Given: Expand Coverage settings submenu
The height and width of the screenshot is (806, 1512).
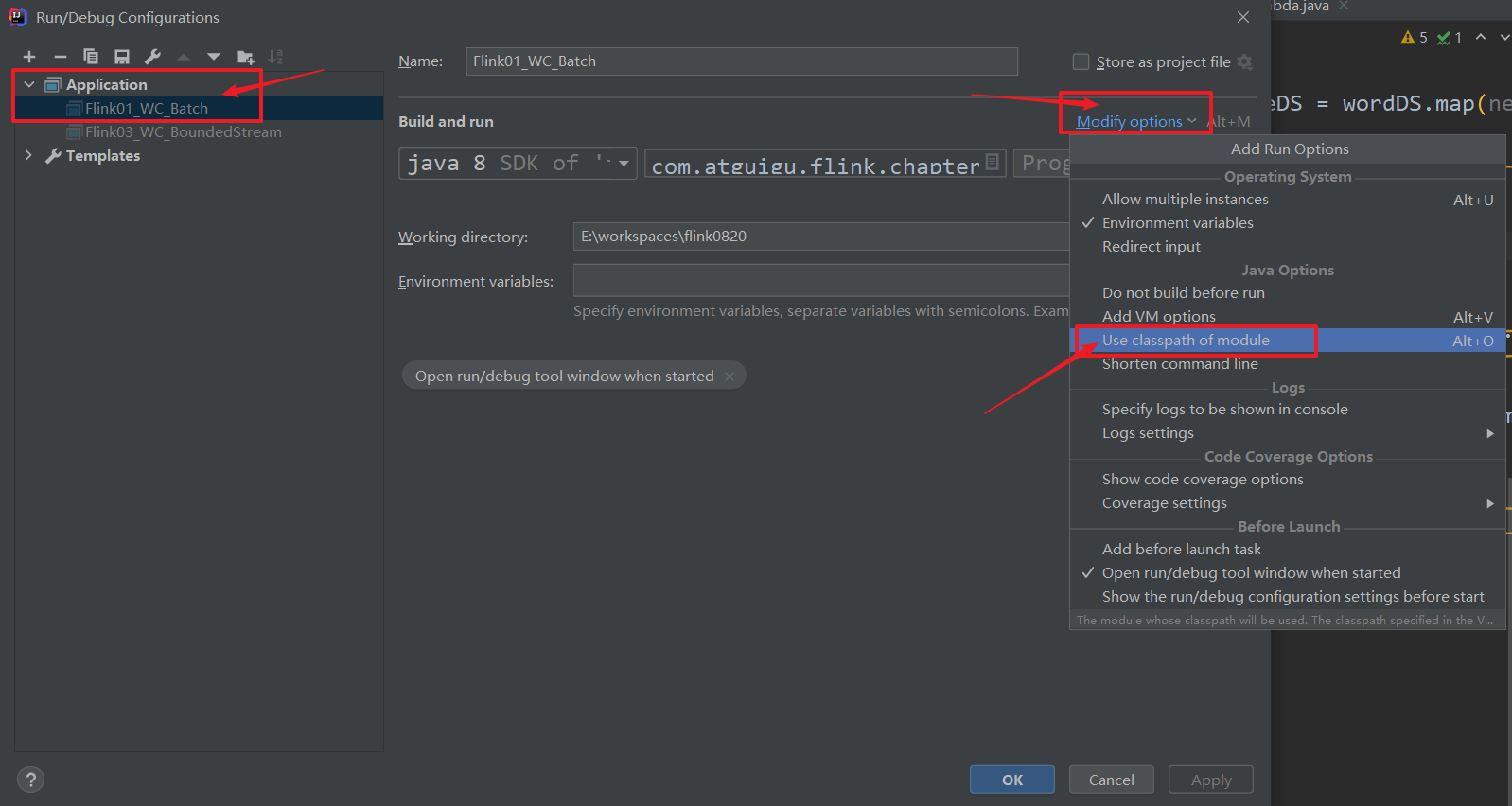Looking at the screenshot, I should [x=1288, y=503].
